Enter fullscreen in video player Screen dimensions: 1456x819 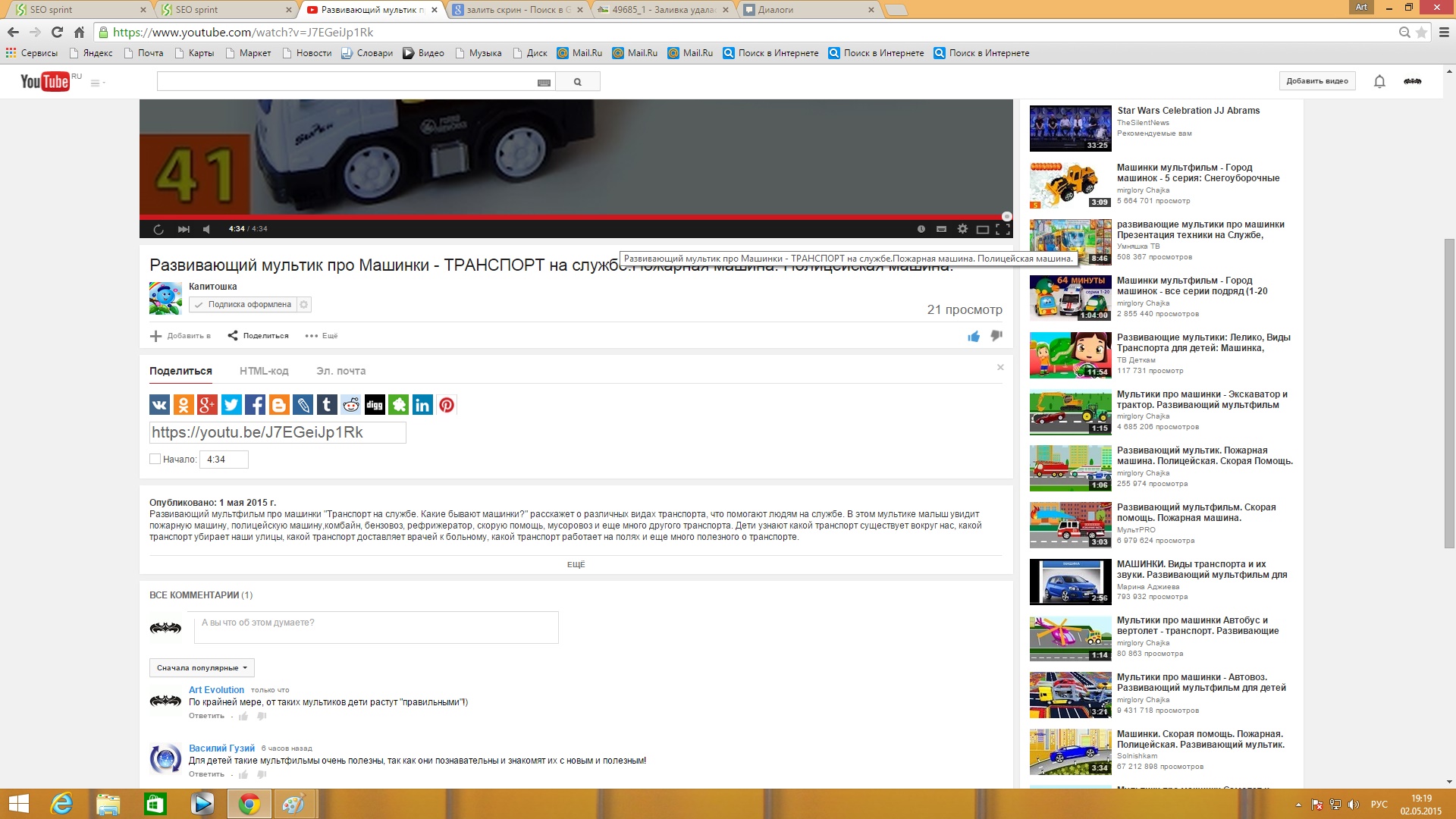click(x=1003, y=229)
